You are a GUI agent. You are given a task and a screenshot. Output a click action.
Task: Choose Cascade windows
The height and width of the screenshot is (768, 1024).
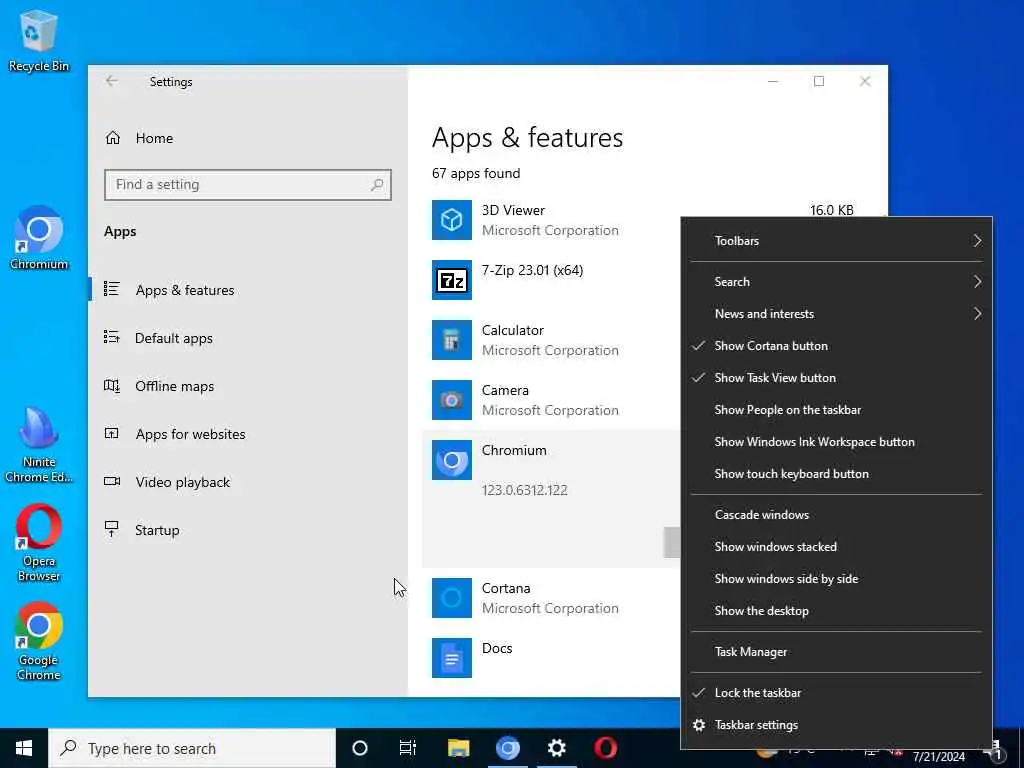(x=836, y=515)
